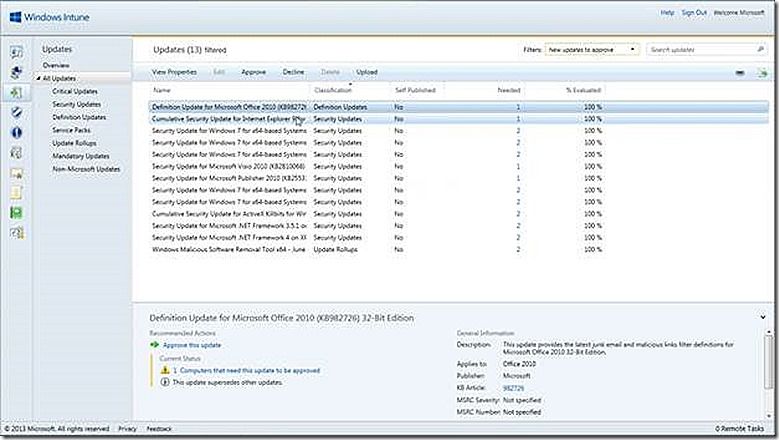This screenshot has height=440, width=779.
Task: Open the Reports workspace icon
Action: coord(16,213)
